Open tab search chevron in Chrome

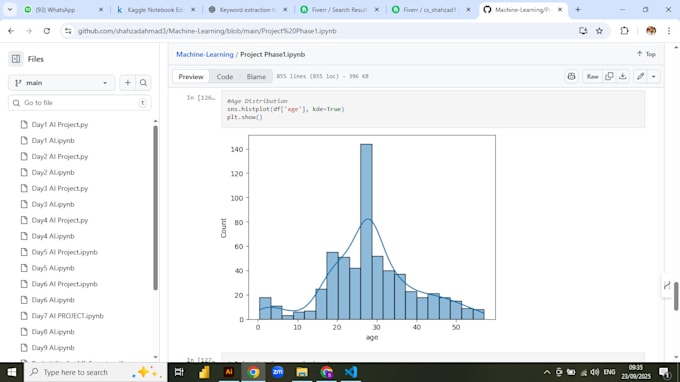10,10
